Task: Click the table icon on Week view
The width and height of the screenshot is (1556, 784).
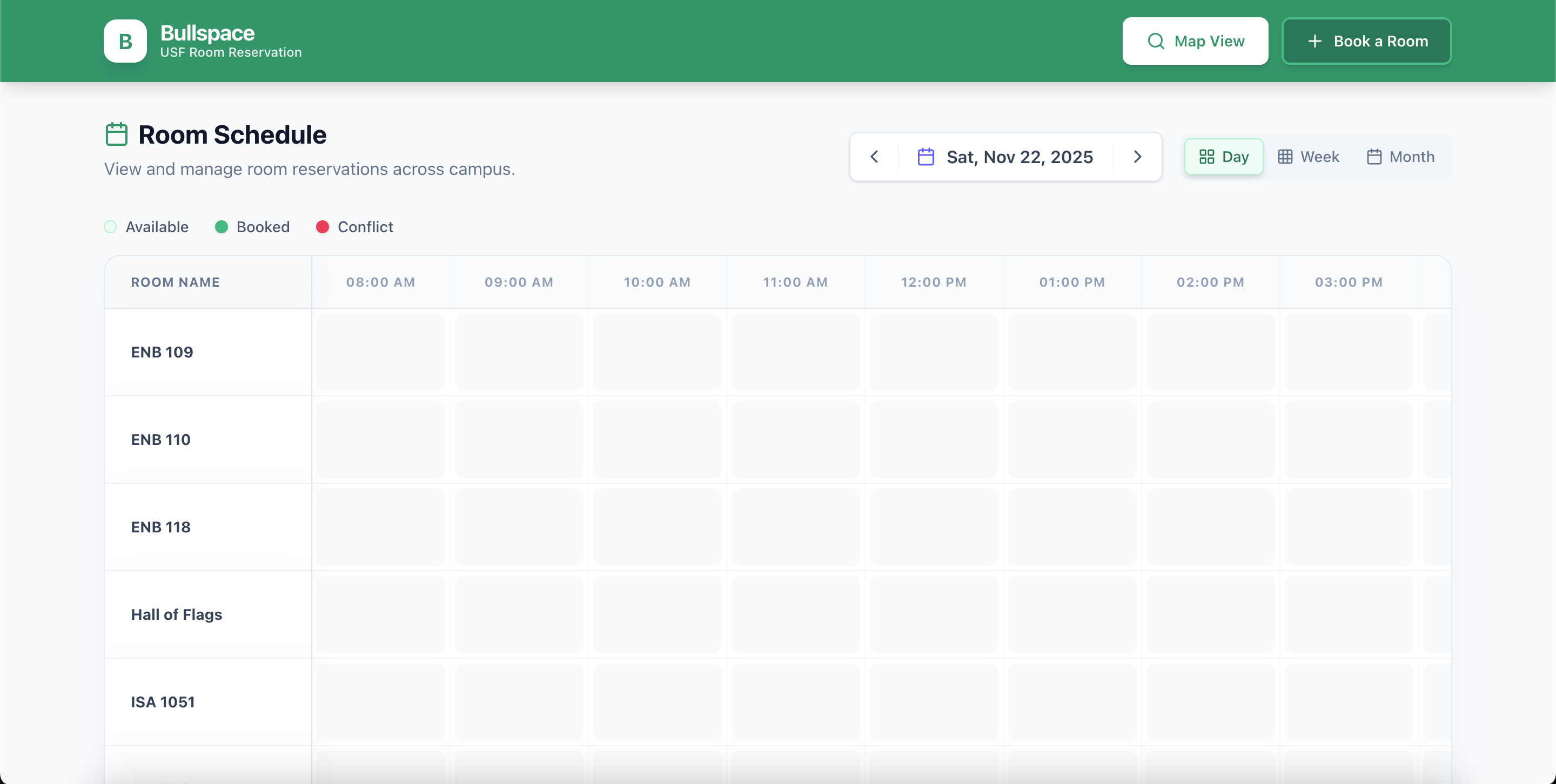Action: tap(1285, 157)
